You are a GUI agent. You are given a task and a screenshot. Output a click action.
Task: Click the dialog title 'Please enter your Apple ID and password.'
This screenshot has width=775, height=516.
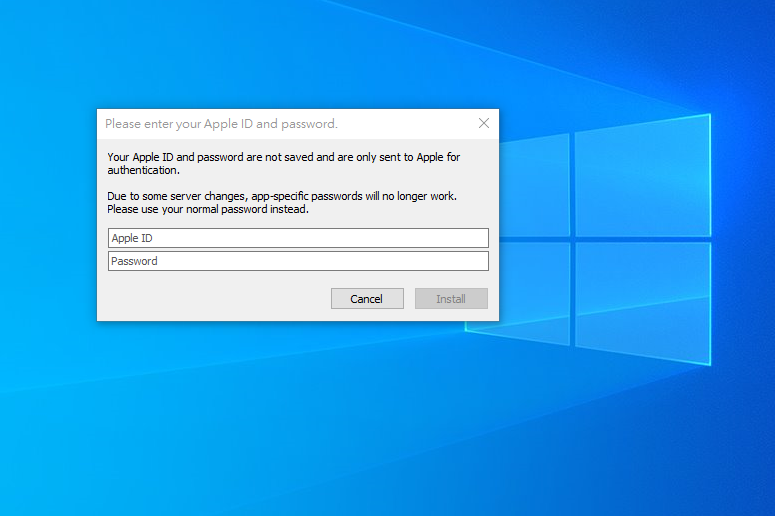pos(221,124)
